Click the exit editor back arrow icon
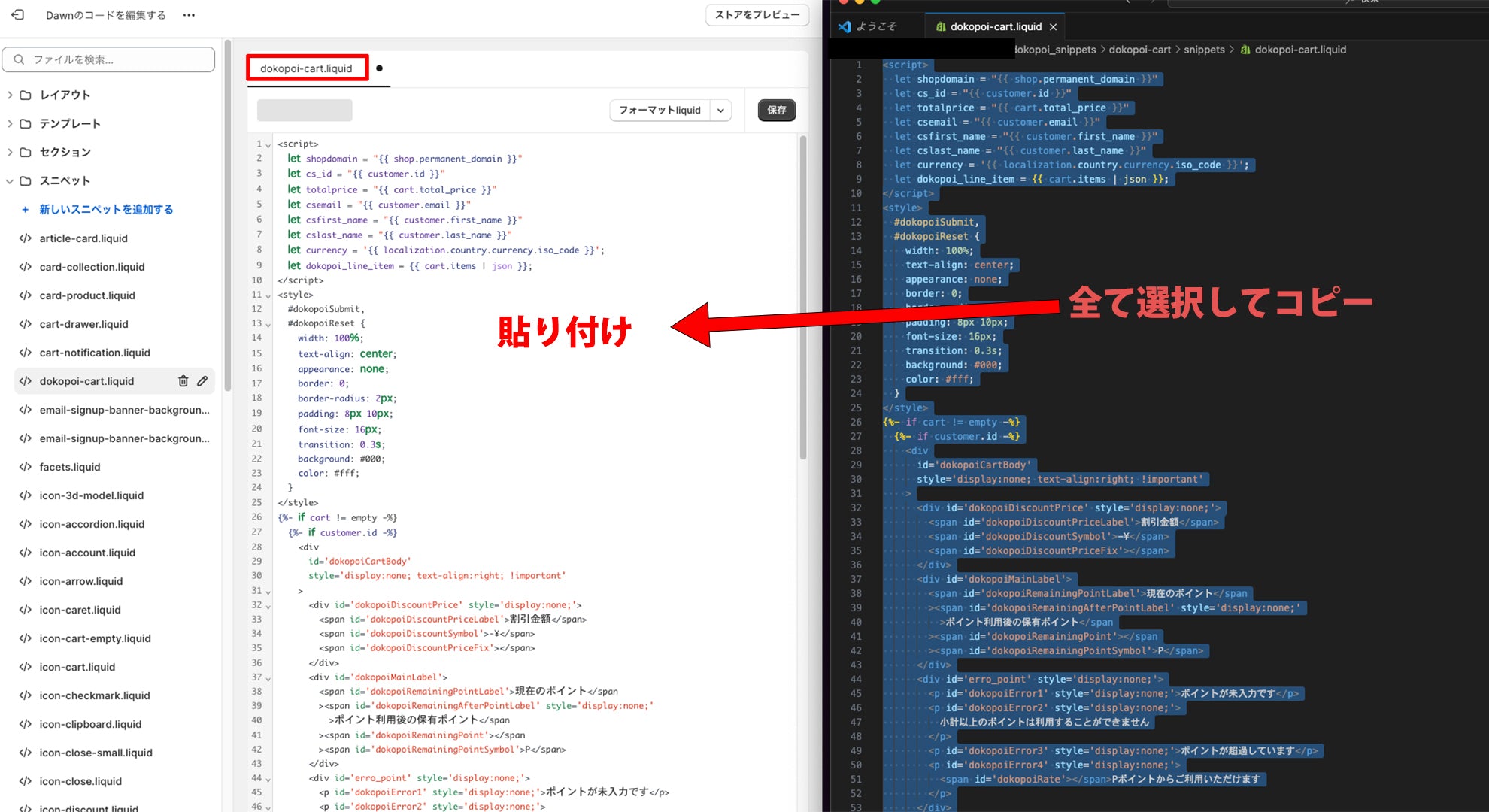 pyautogui.click(x=18, y=15)
